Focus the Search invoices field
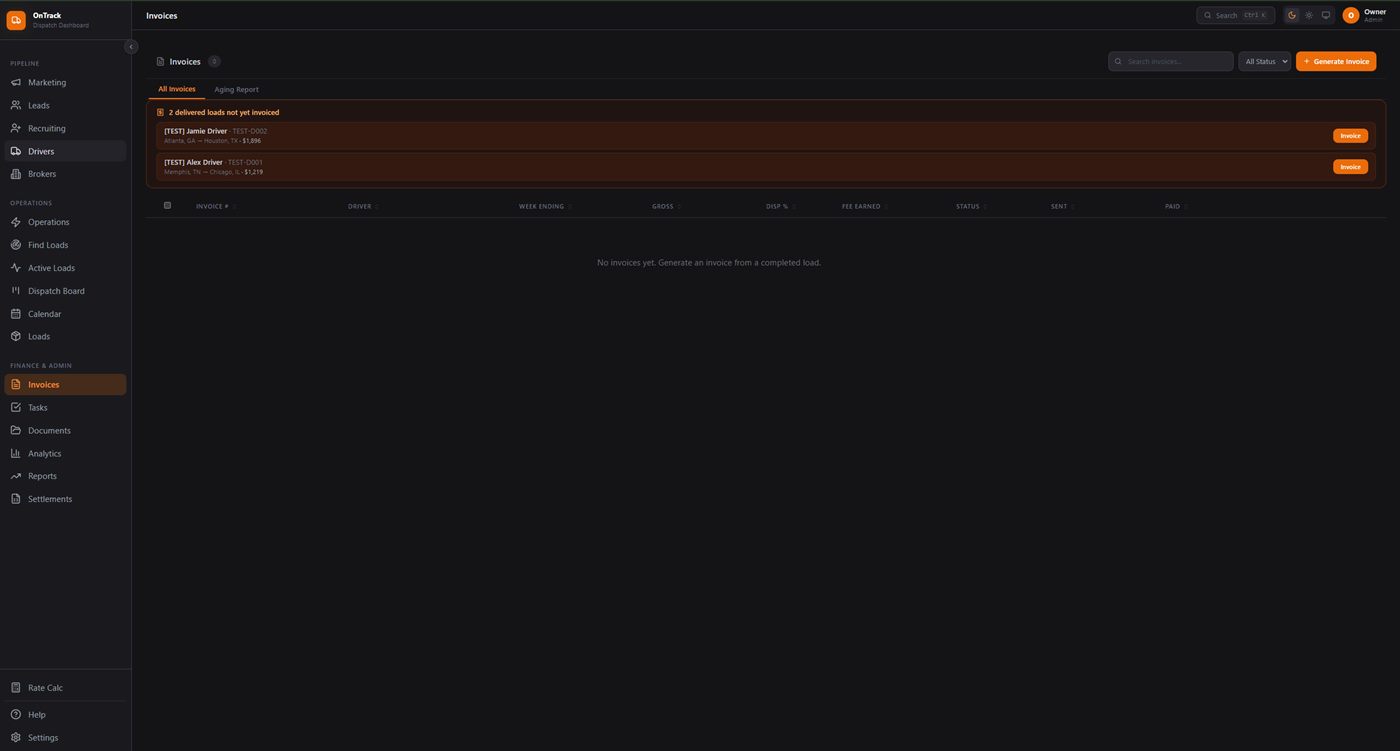 click(x=1170, y=61)
